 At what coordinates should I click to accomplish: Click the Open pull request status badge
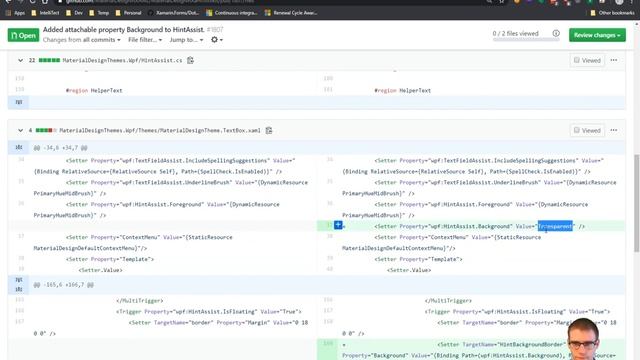(23, 35)
